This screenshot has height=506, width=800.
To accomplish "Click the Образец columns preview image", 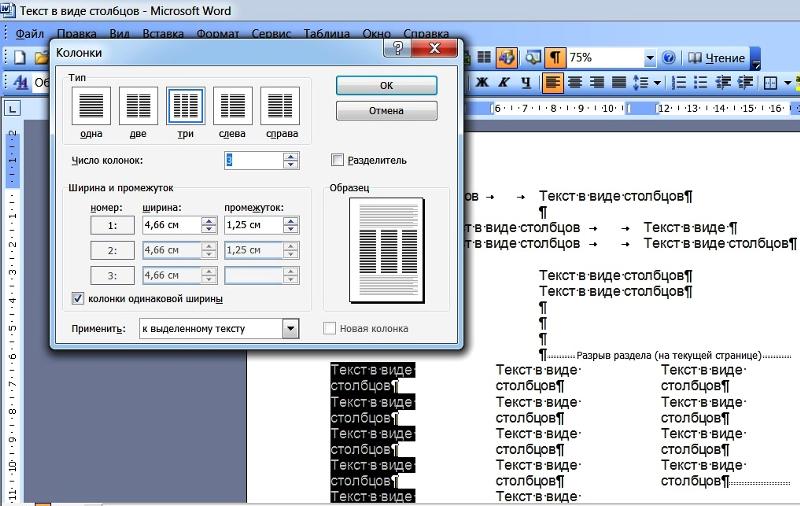I will pyautogui.click(x=386, y=250).
